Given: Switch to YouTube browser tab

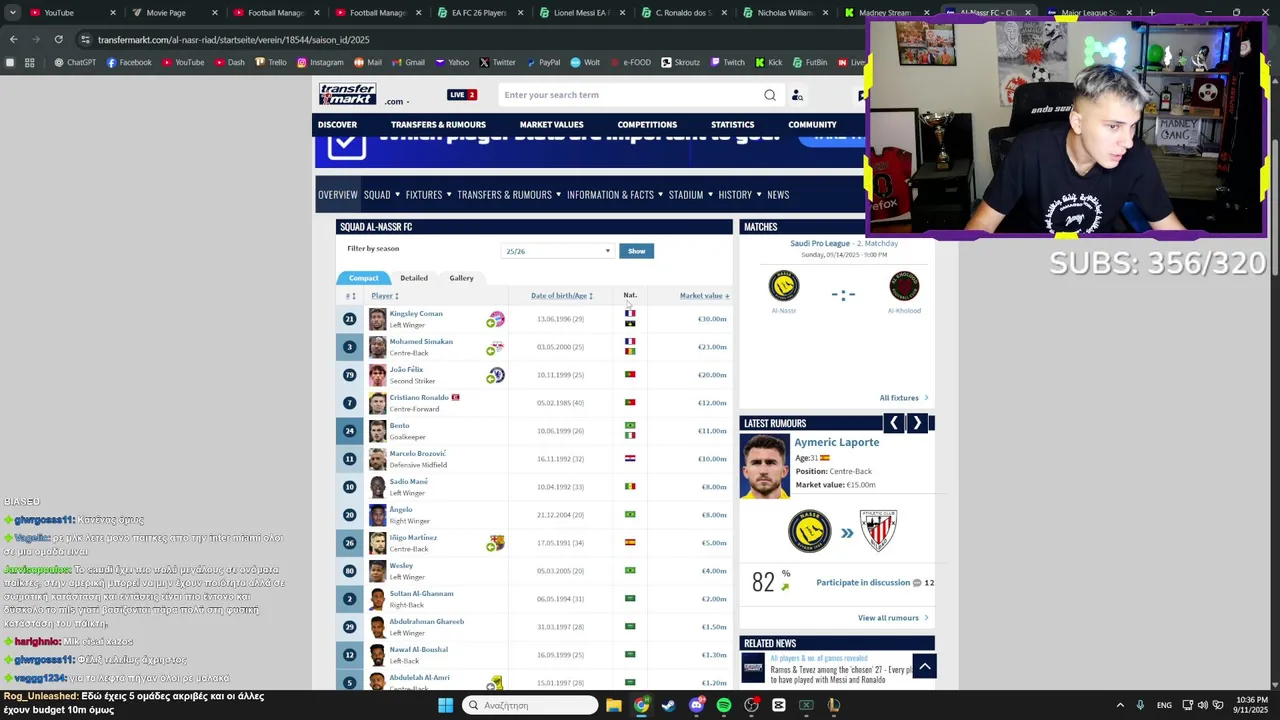Looking at the screenshot, I should pyautogui.click(x=72, y=12).
